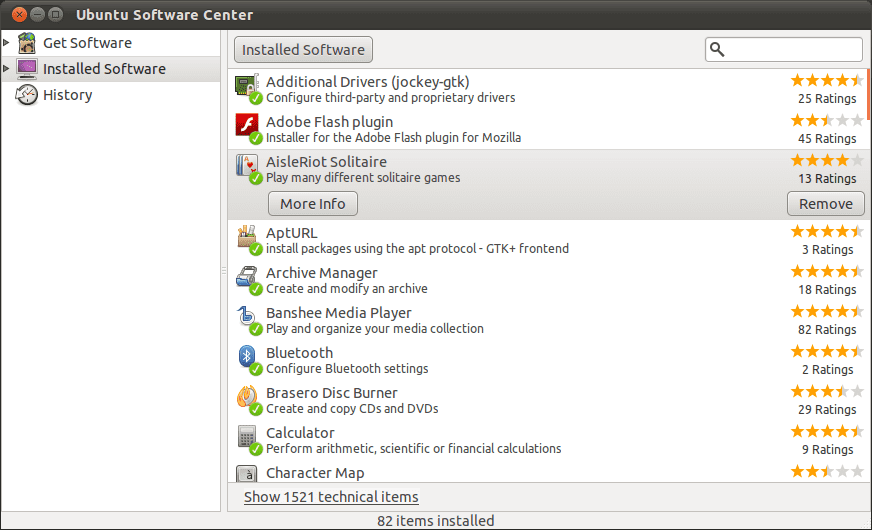Select the AptURL title
The height and width of the screenshot is (530, 872).
pyautogui.click(x=291, y=233)
